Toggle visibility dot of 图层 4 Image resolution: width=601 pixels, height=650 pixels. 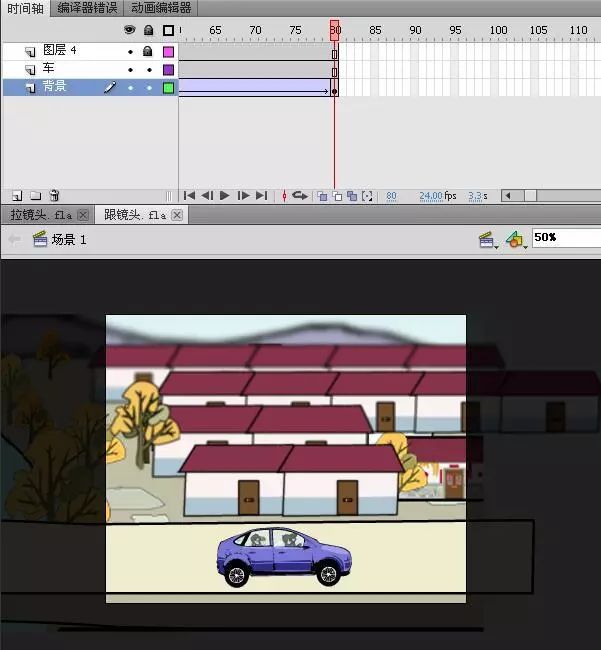pyautogui.click(x=131, y=52)
